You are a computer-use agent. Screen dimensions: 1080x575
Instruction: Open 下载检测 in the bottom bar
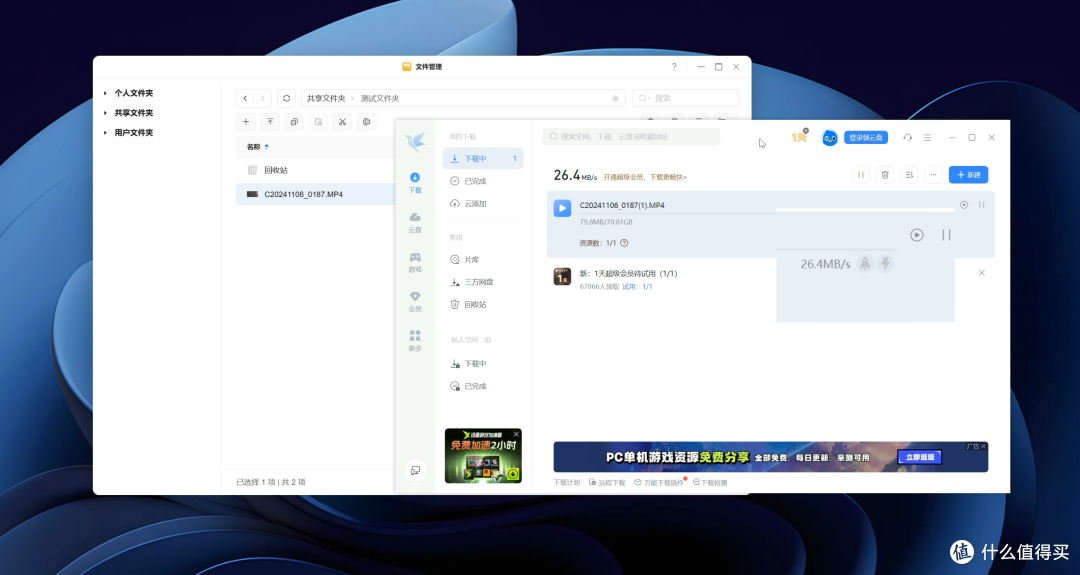tap(710, 483)
